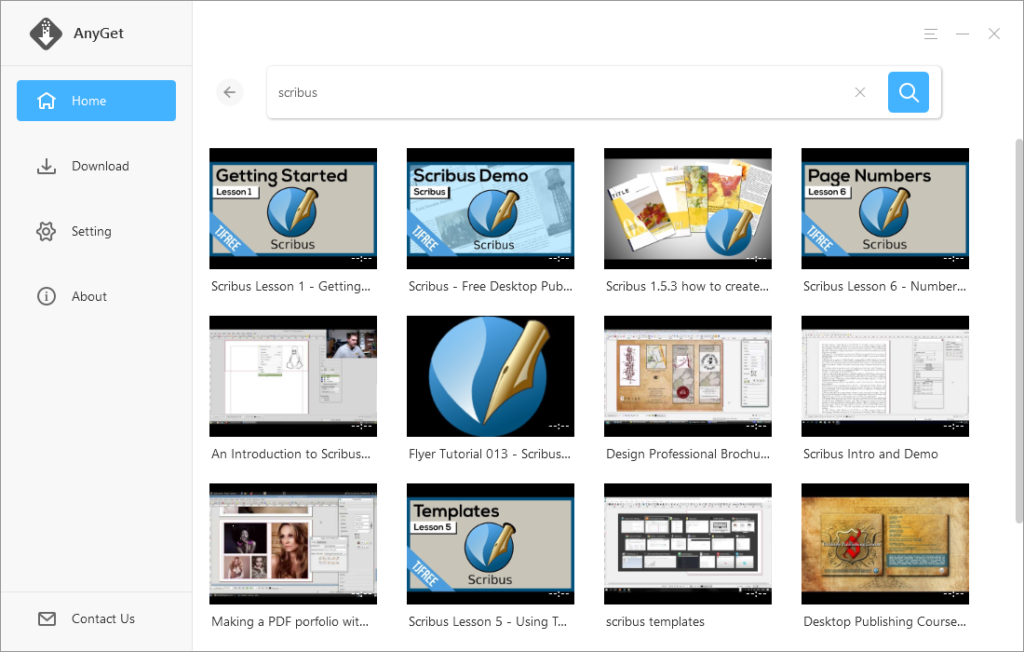Open the Download section

[x=96, y=166]
